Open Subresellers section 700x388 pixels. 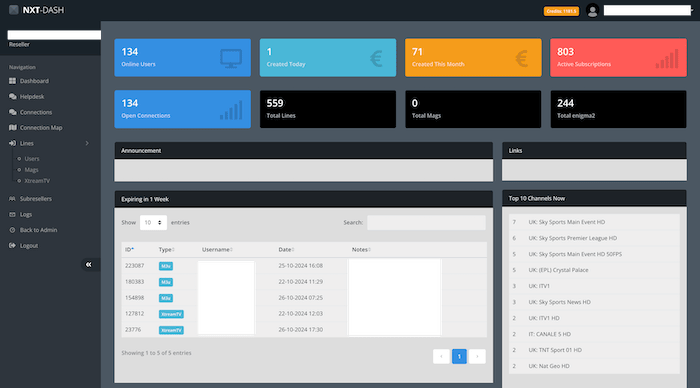click(x=36, y=199)
